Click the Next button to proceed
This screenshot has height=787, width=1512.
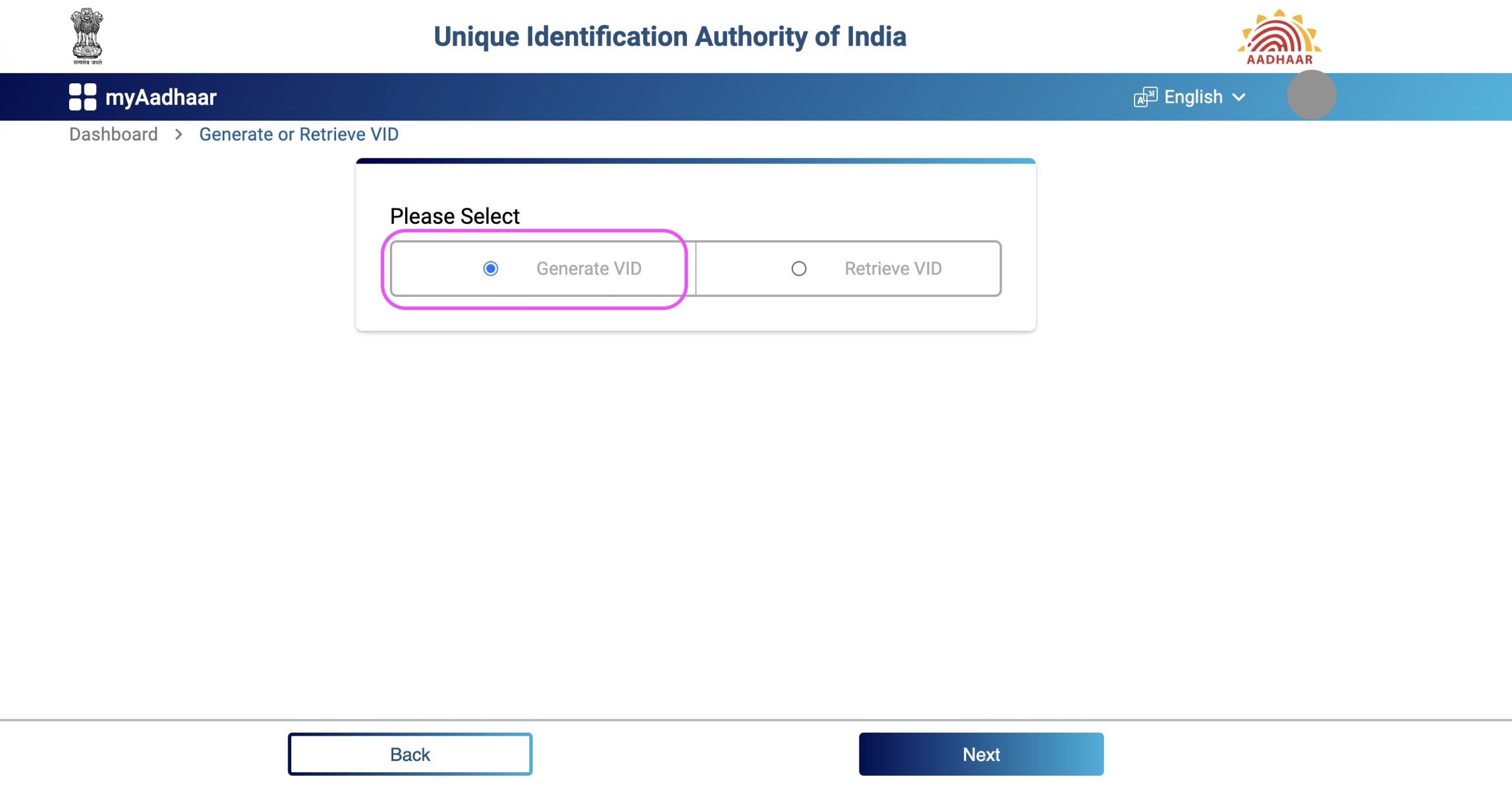pyautogui.click(x=981, y=754)
